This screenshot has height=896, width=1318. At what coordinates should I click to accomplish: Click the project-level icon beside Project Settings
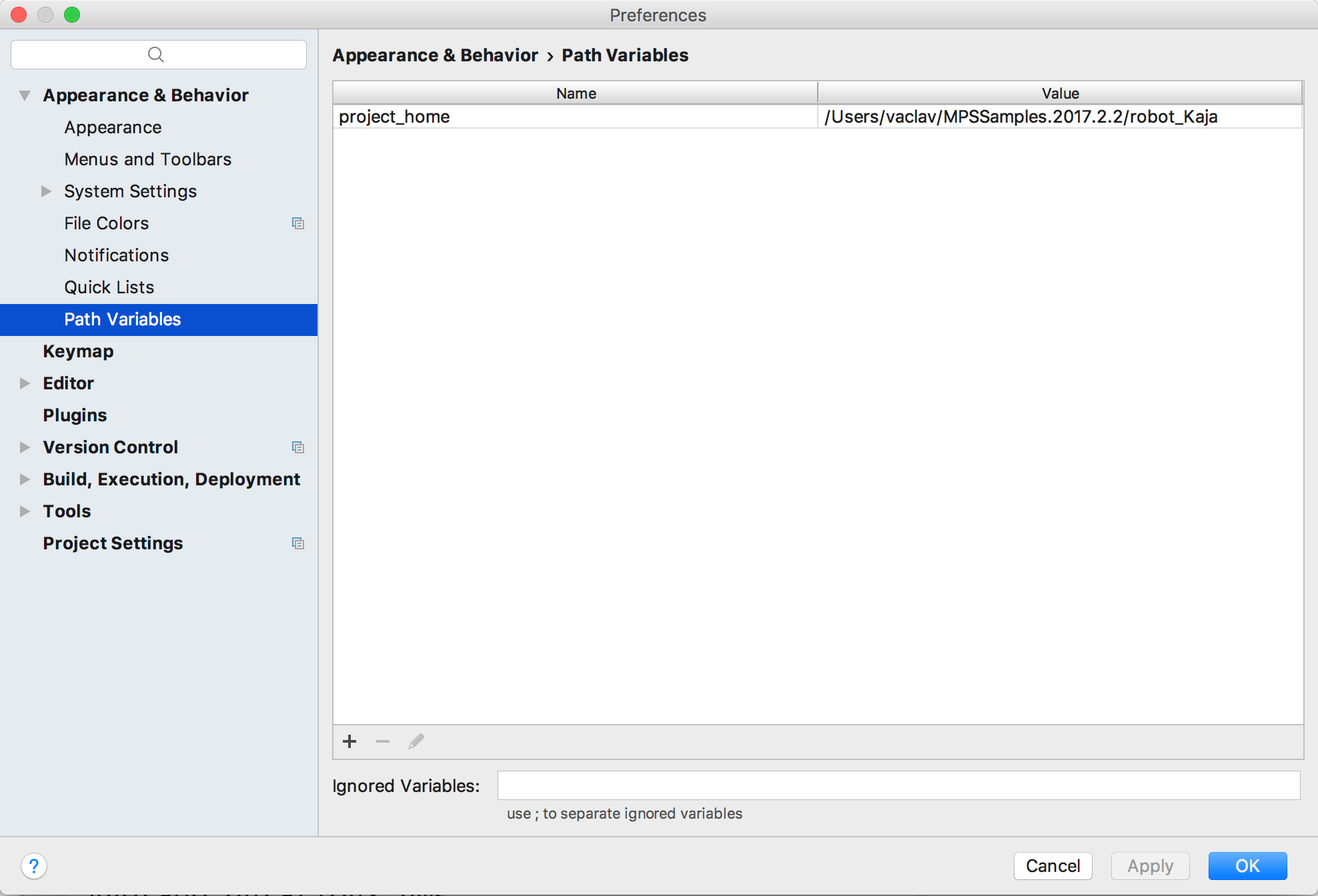point(298,543)
